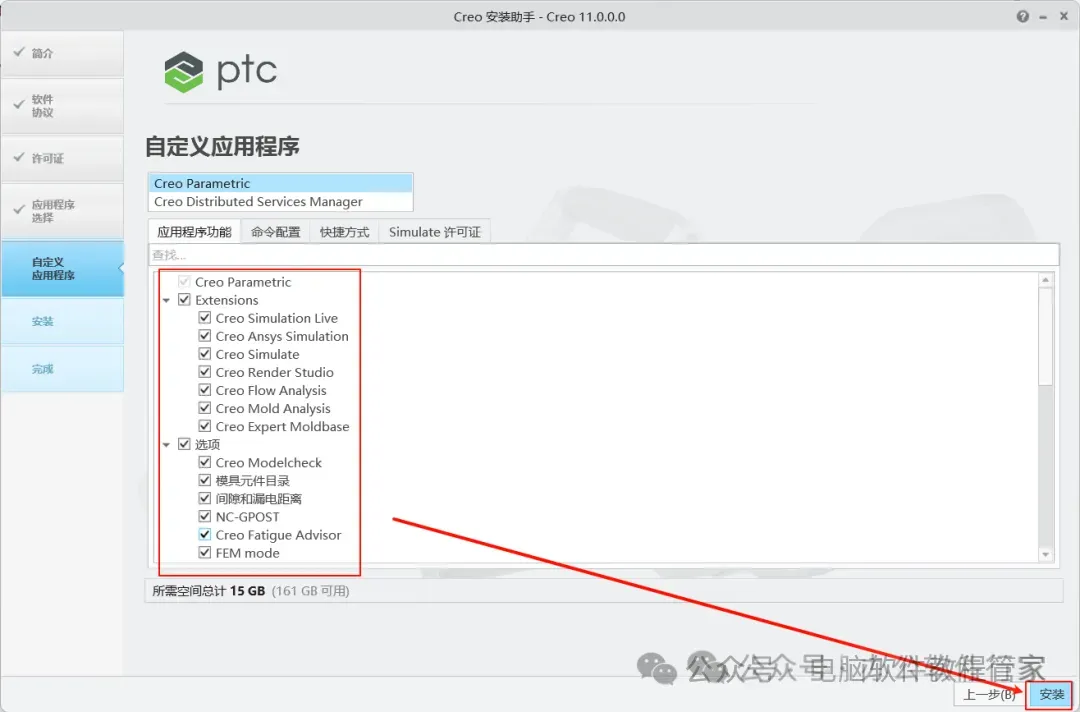Toggle 模具元件目录 checkbox
1080x712 pixels.
click(x=205, y=480)
